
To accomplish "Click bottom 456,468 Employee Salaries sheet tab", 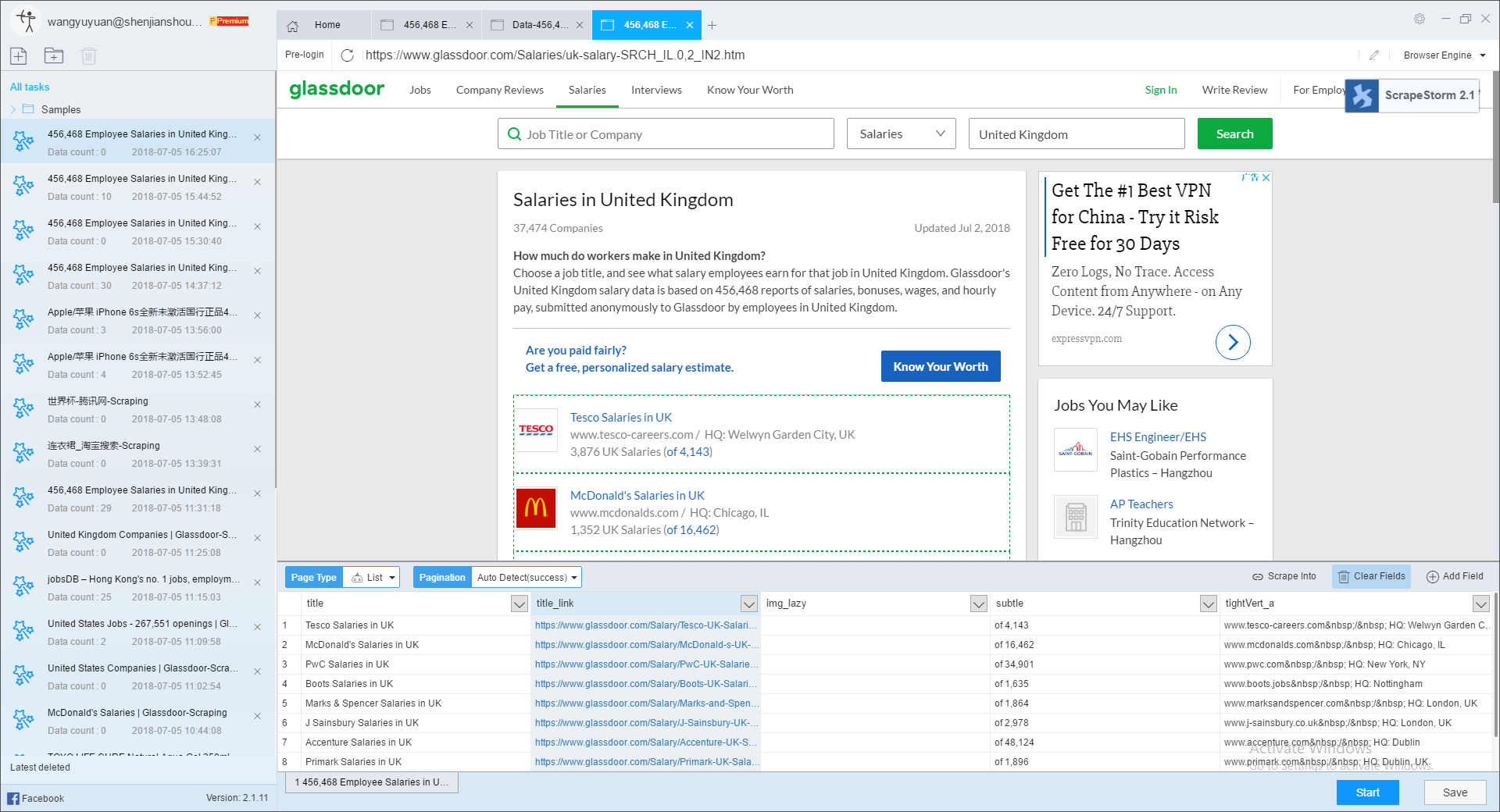I will tap(372, 782).
